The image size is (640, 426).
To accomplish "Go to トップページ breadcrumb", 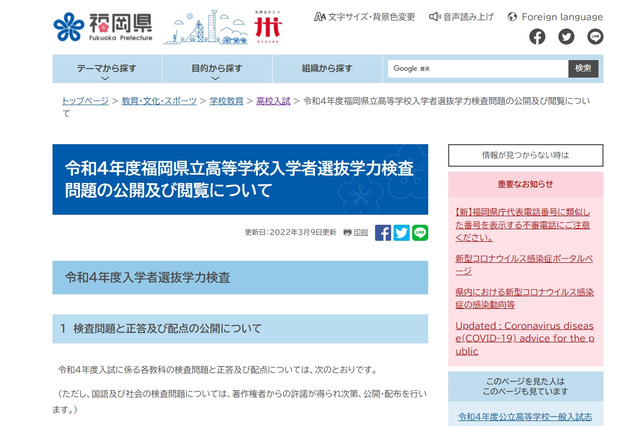I will tap(85, 101).
